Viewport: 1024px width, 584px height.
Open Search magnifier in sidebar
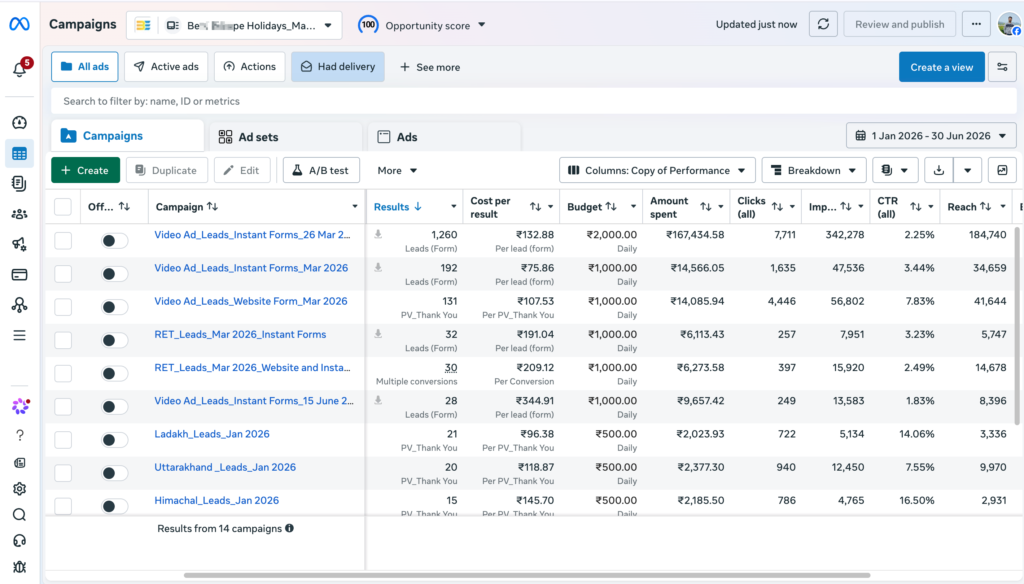point(20,515)
